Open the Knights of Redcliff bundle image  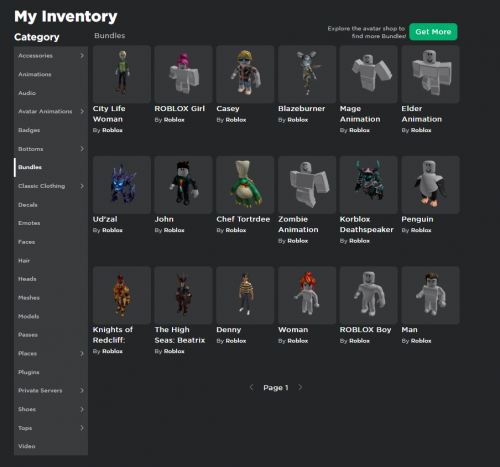[122, 295]
